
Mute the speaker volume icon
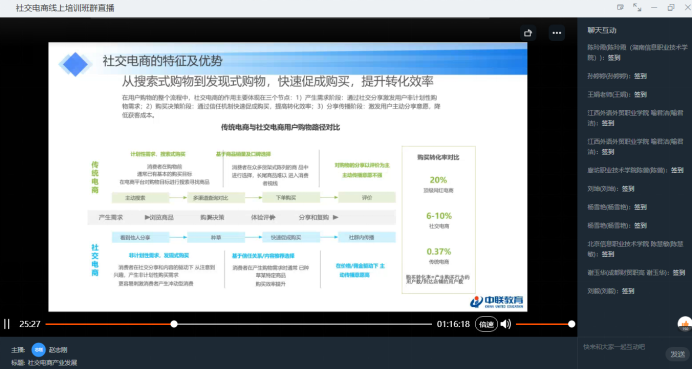[x=506, y=324]
